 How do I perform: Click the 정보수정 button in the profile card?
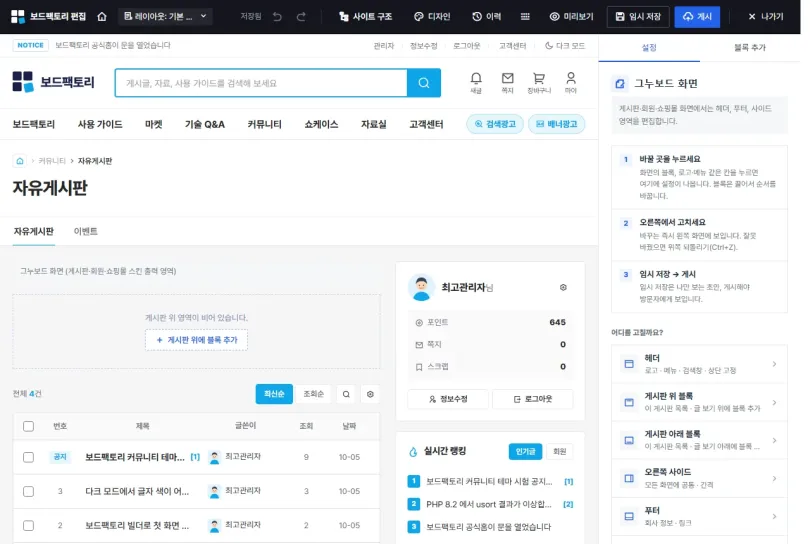pos(448,399)
